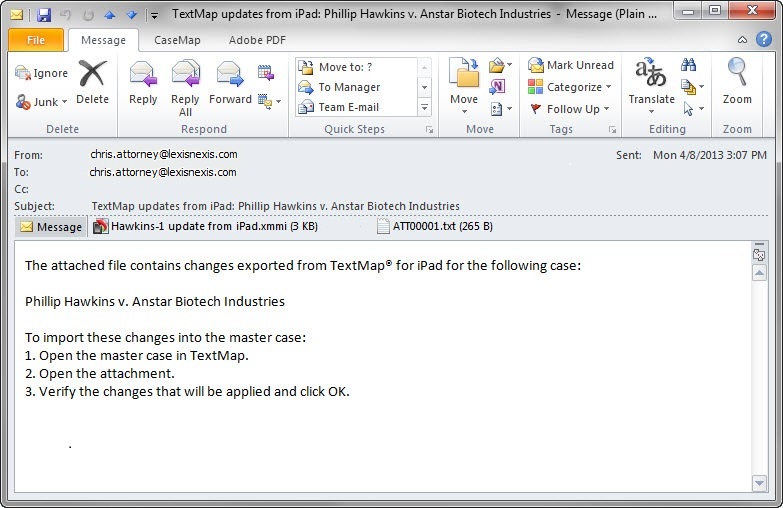Screen dimensions: 783x508
Task: Open the File tab
Action: 36,40
